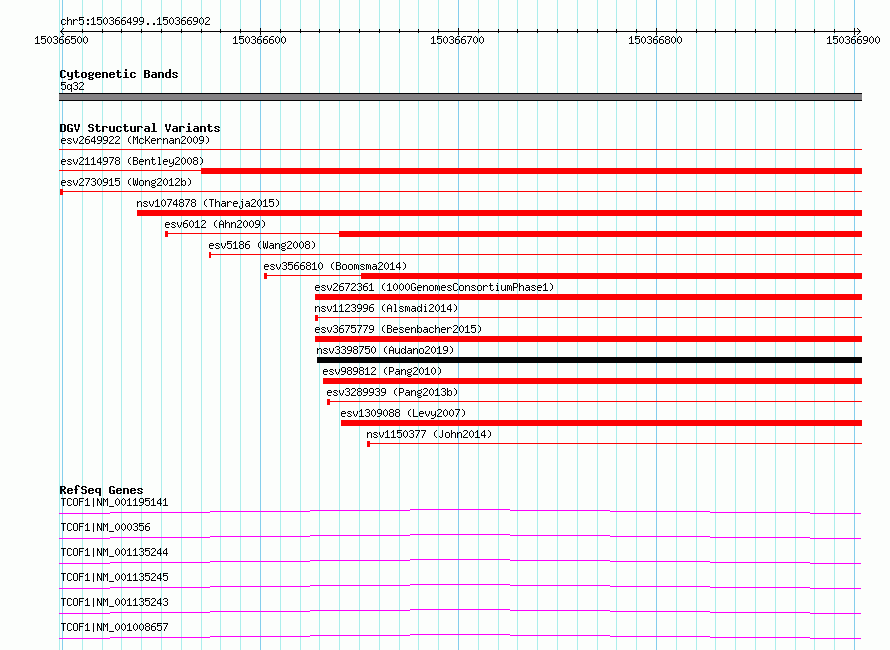Image resolution: width=890 pixels, height=650 pixels.
Task: Click TCOF1|NM_001008657 transcript
Action: point(114,627)
